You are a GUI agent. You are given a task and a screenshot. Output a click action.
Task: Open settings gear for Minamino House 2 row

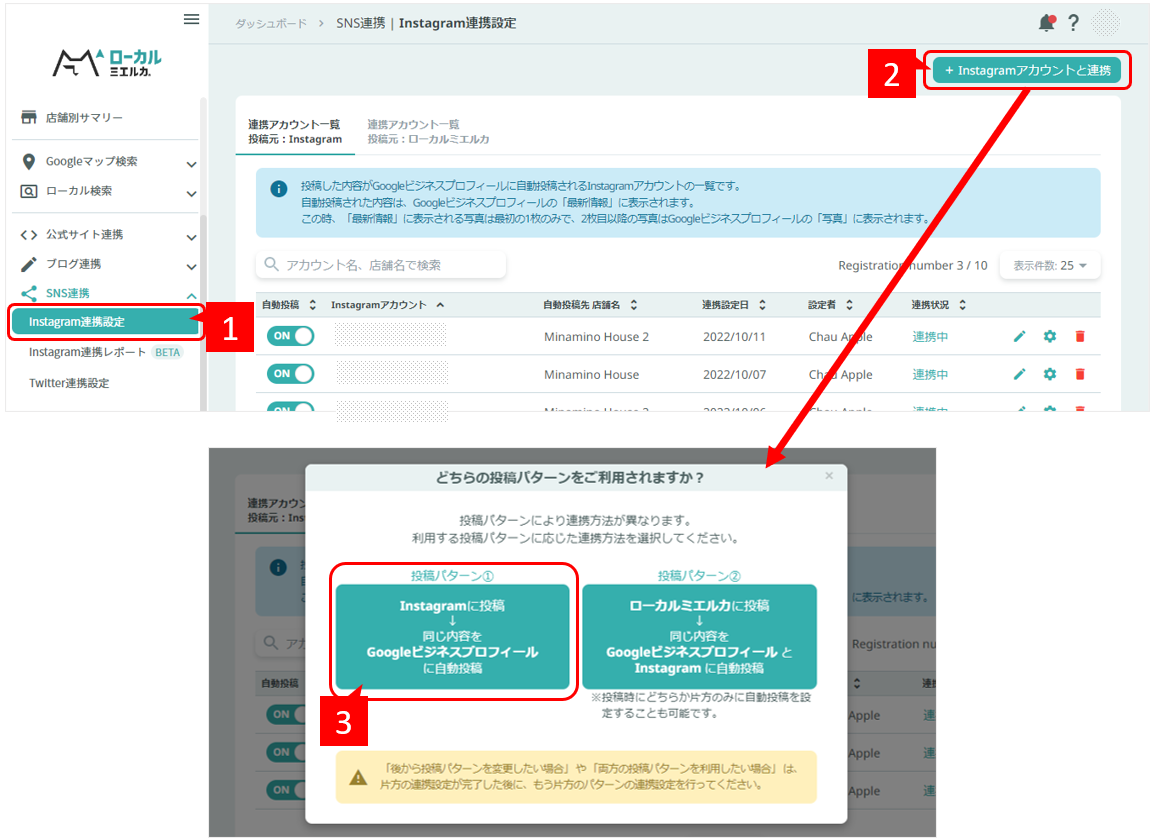(1050, 336)
